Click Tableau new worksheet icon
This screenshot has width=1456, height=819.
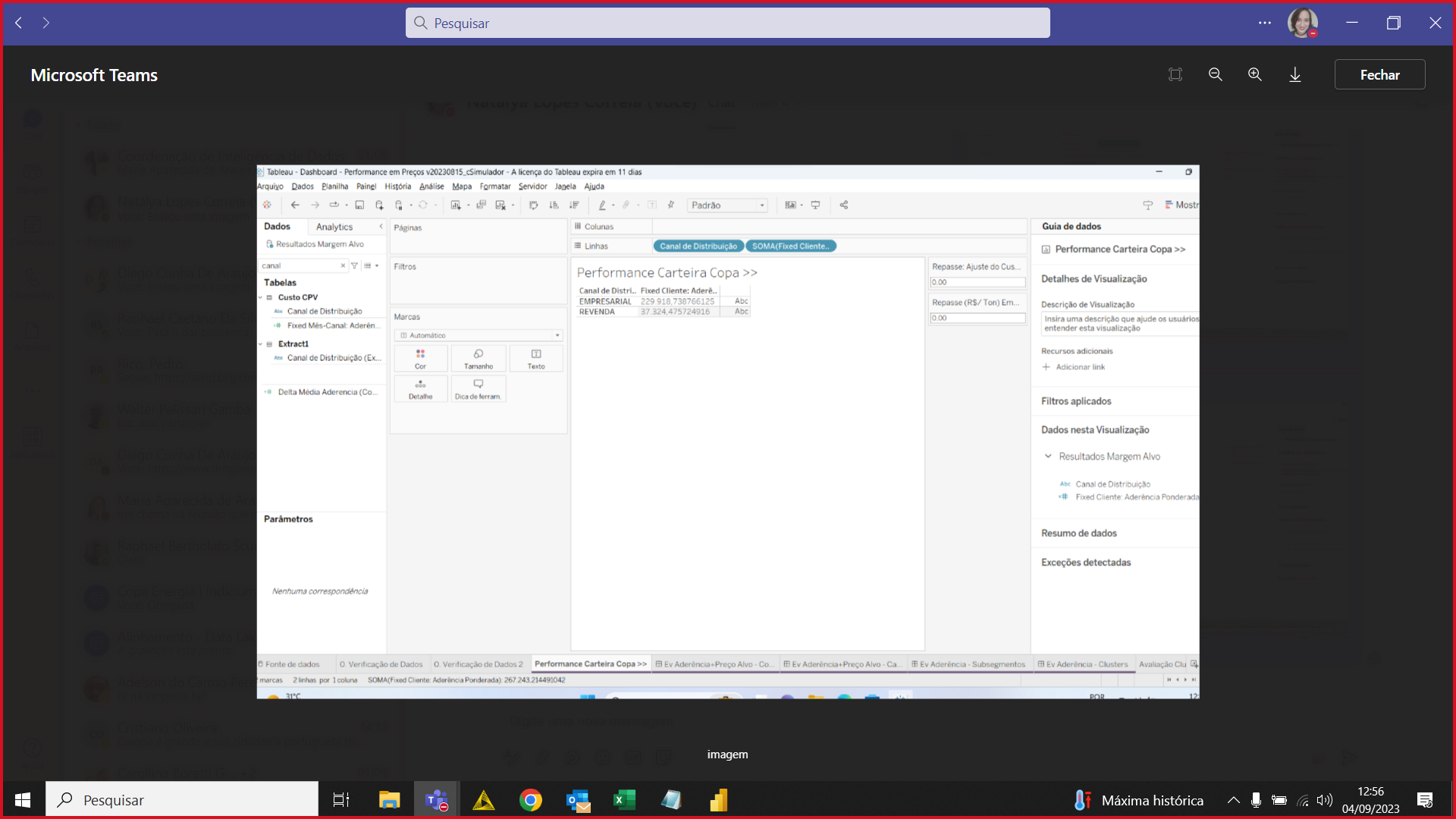point(456,205)
